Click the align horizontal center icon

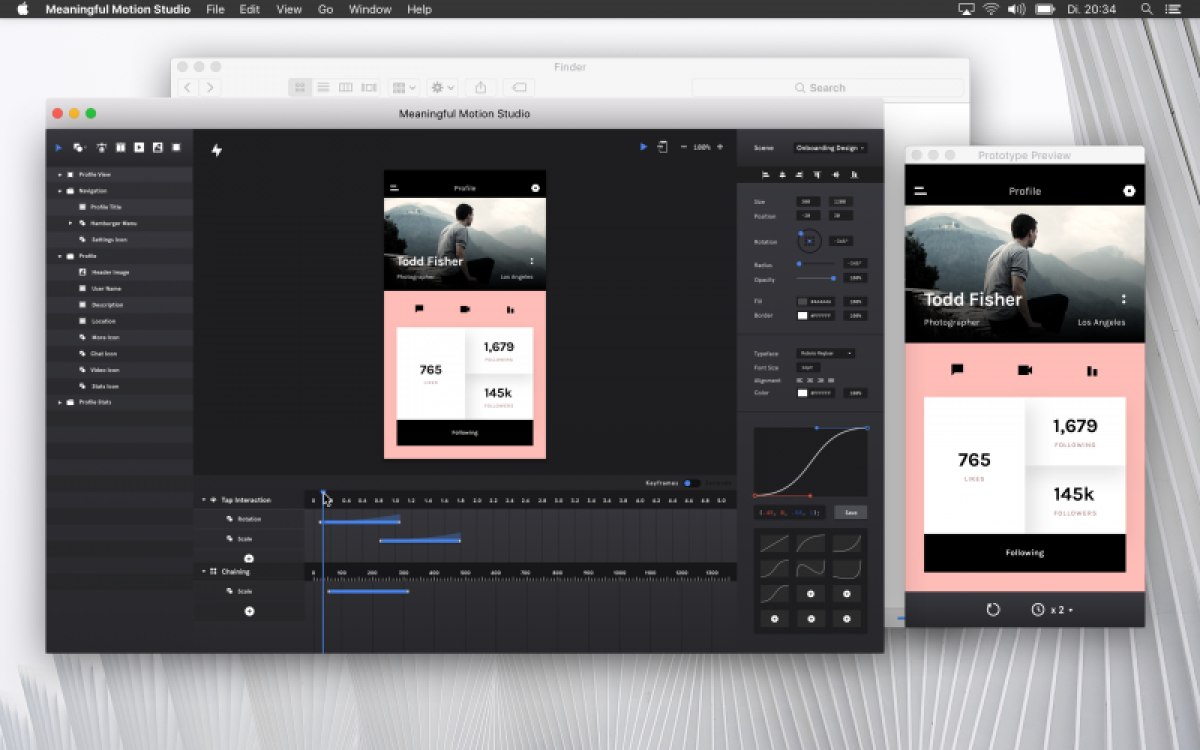(782, 174)
